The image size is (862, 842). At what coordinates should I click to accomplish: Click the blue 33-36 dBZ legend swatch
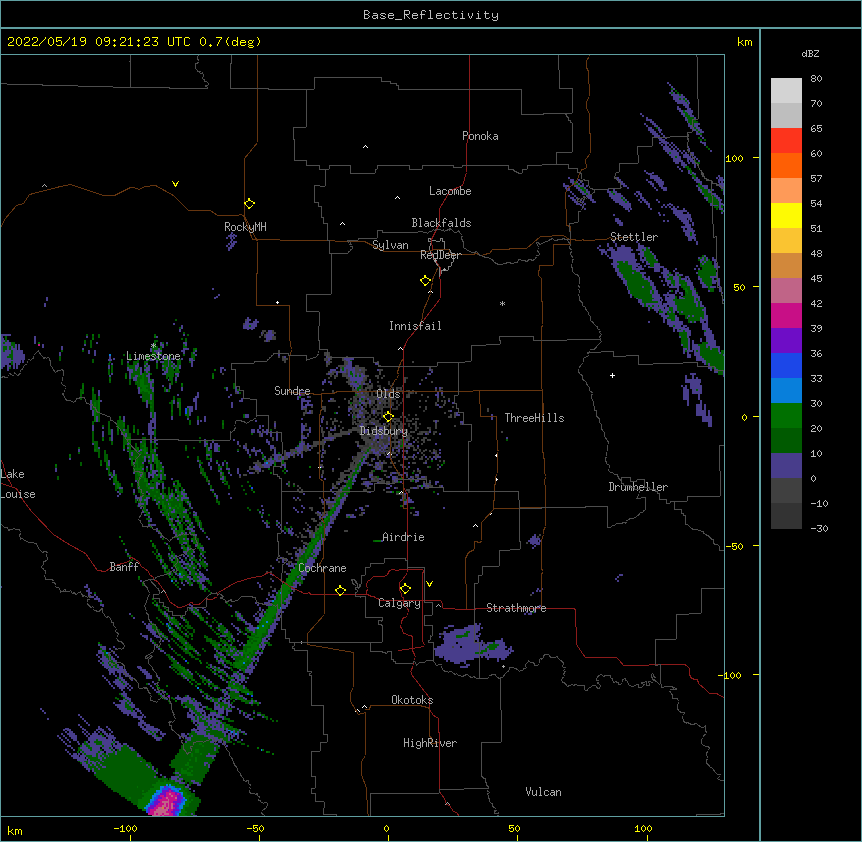(x=786, y=365)
